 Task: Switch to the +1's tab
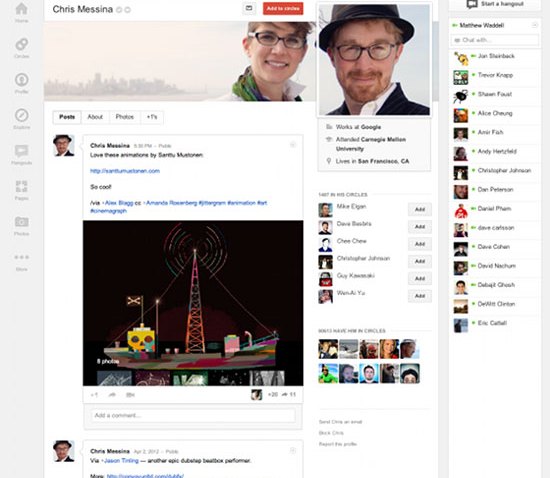coord(152,117)
